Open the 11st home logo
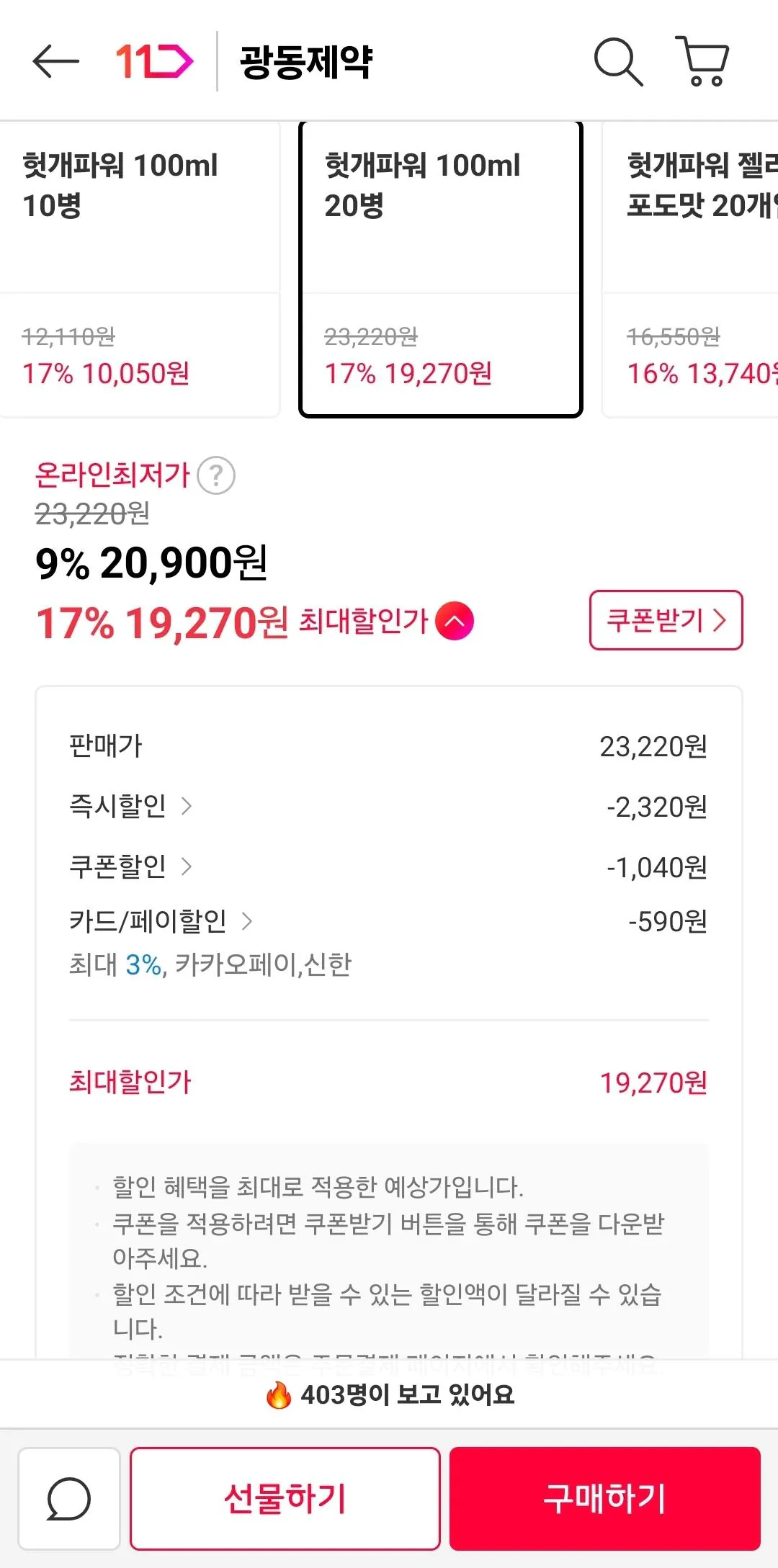Viewport: 778px width, 1568px height. (154, 61)
